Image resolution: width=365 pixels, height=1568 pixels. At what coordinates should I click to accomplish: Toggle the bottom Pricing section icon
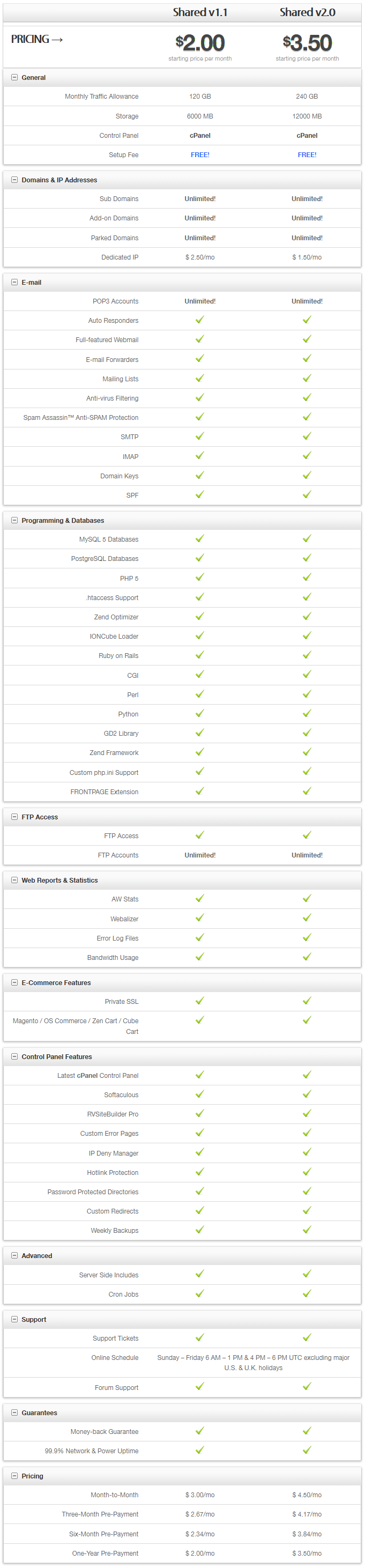[14, 1476]
